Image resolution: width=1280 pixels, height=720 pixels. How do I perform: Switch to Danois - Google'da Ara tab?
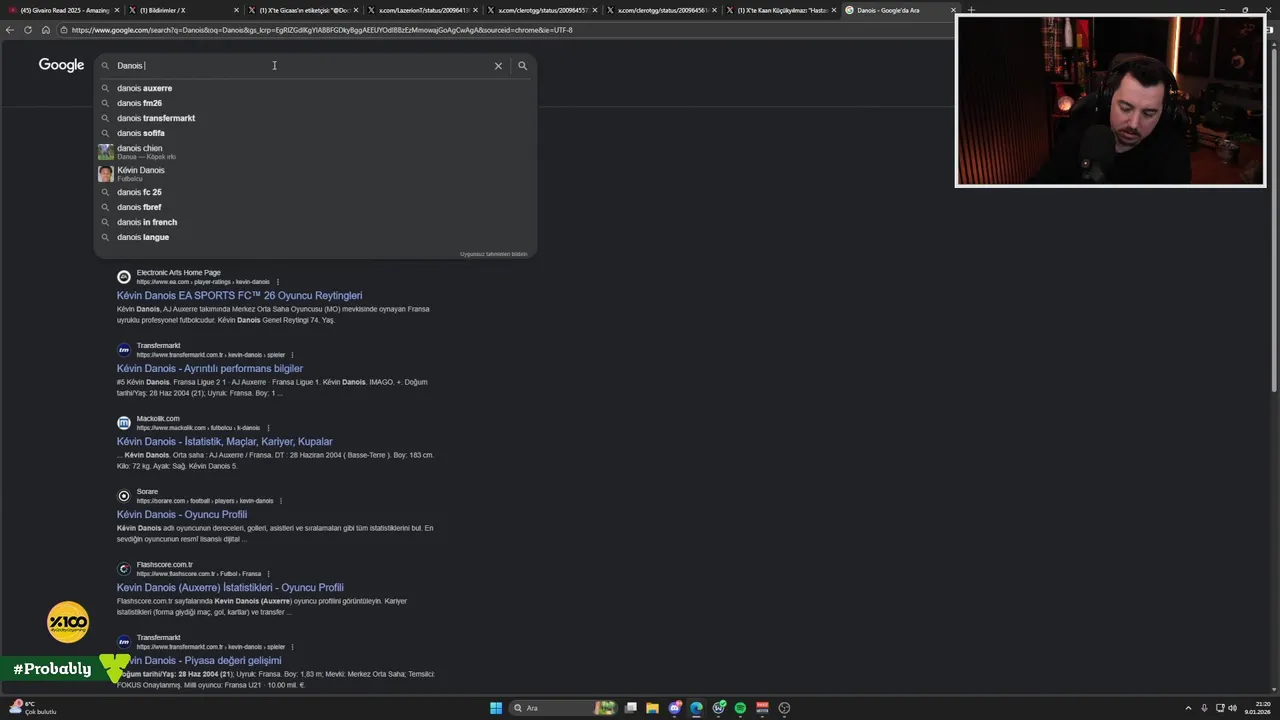pos(900,10)
